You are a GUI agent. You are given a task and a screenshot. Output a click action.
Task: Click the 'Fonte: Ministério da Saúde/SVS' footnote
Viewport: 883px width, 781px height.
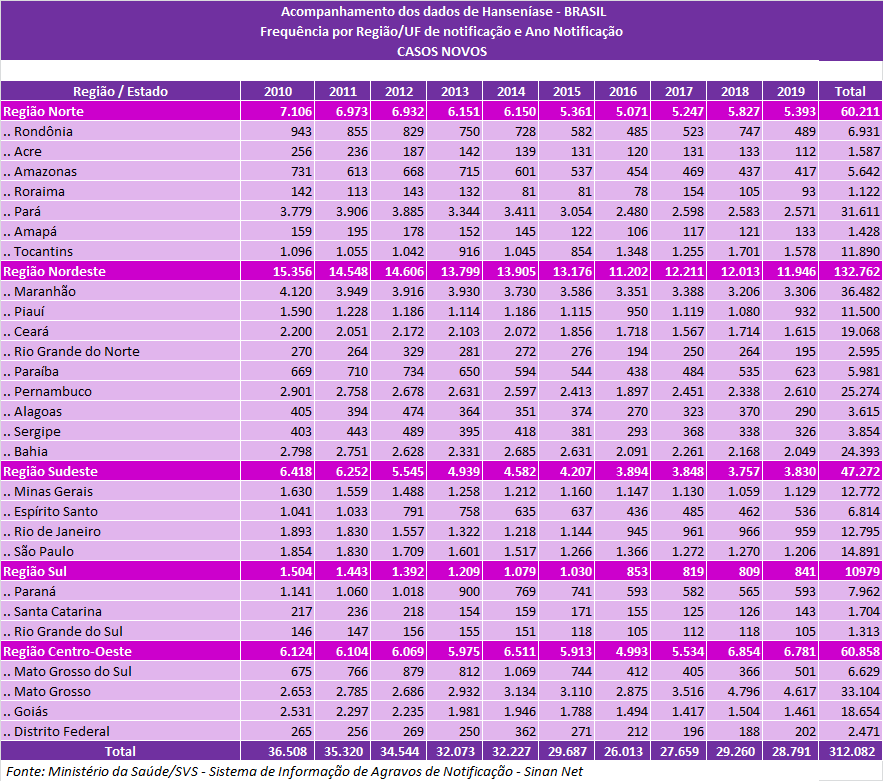pyautogui.click(x=295, y=771)
